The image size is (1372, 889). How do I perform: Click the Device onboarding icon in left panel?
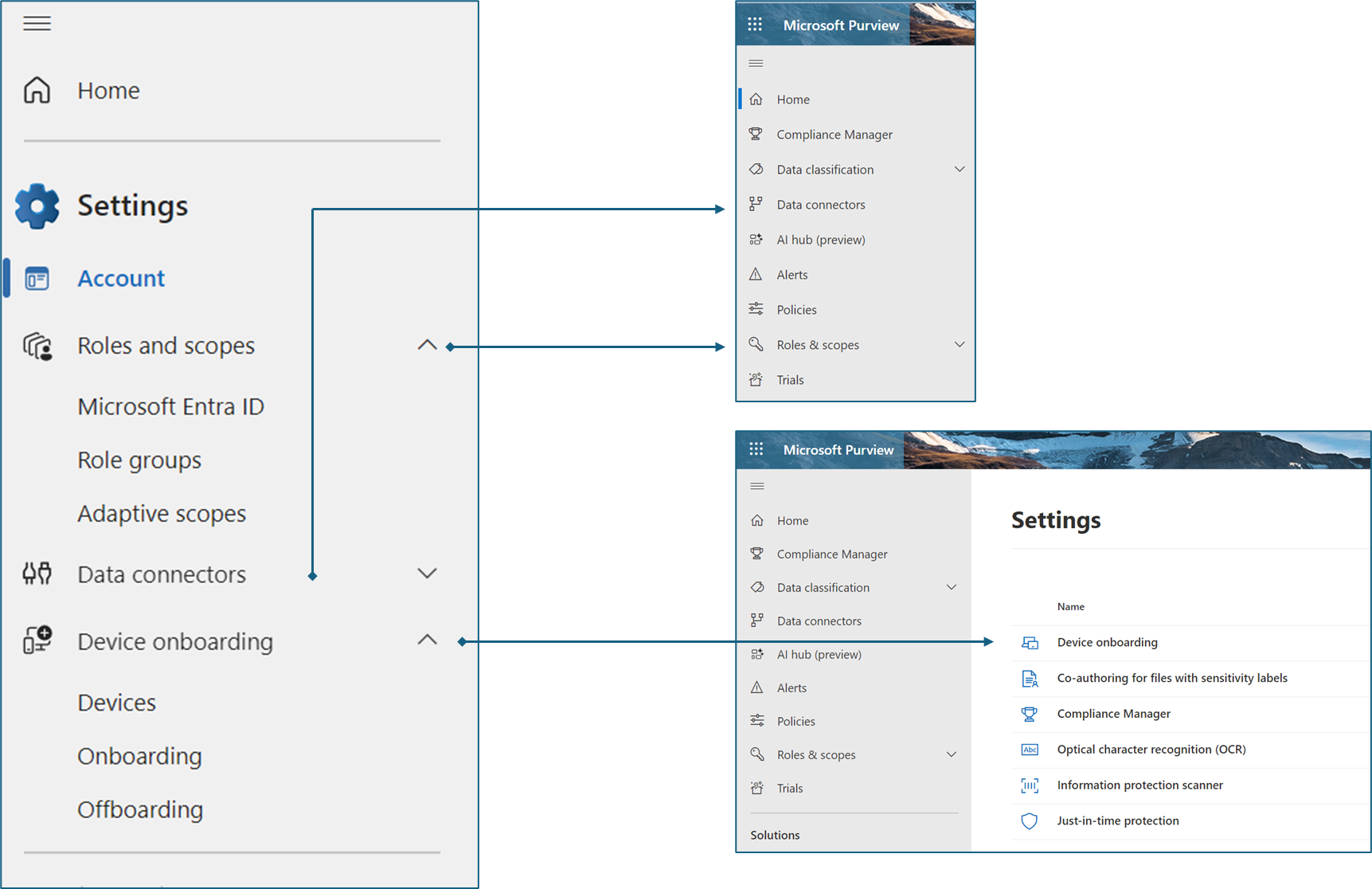click(37, 640)
